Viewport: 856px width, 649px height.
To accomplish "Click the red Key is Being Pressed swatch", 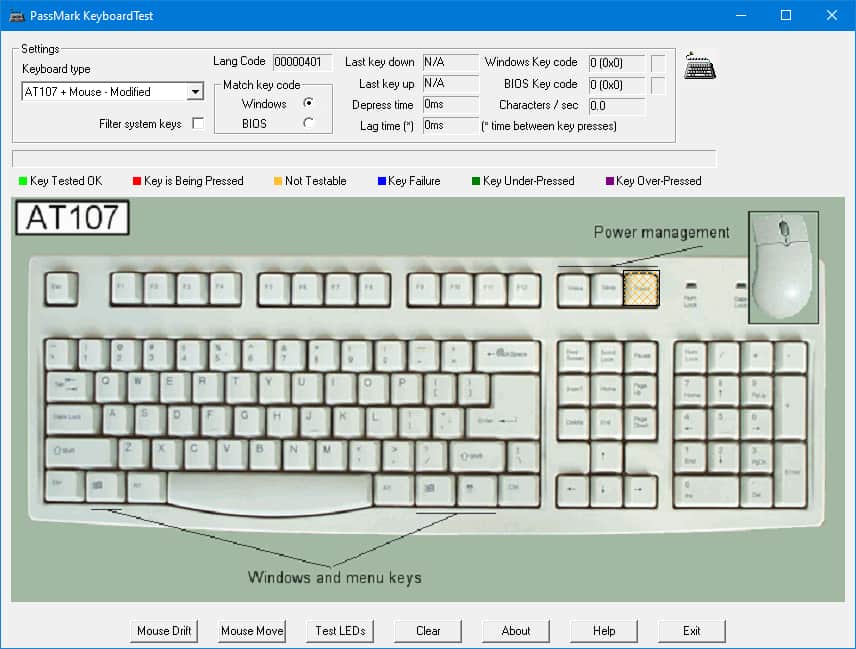I will (x=137, y=181).
